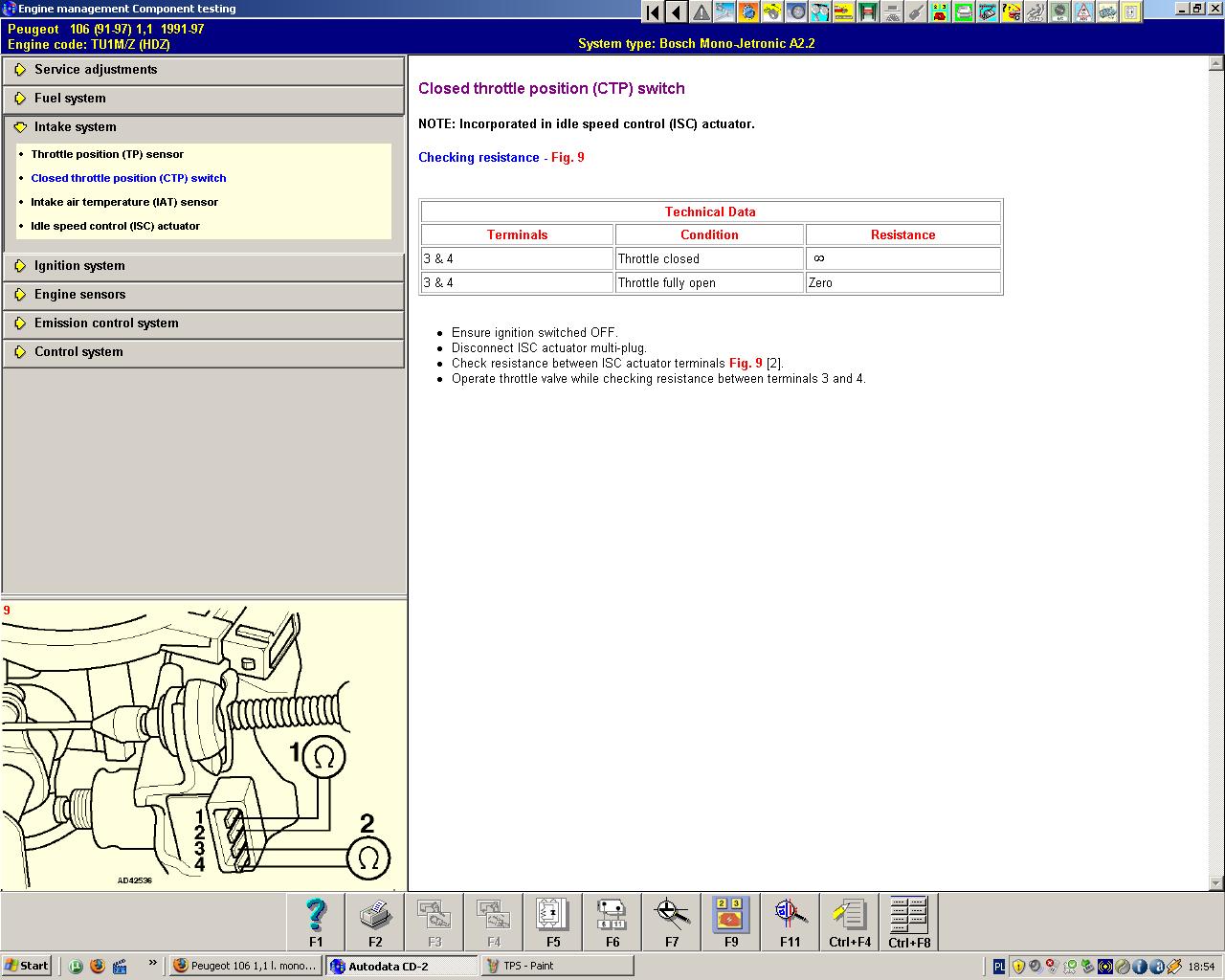This screenshot has width=1225, height=980.
Task: Expand the Ignition system section
Action: pos(203,266)
